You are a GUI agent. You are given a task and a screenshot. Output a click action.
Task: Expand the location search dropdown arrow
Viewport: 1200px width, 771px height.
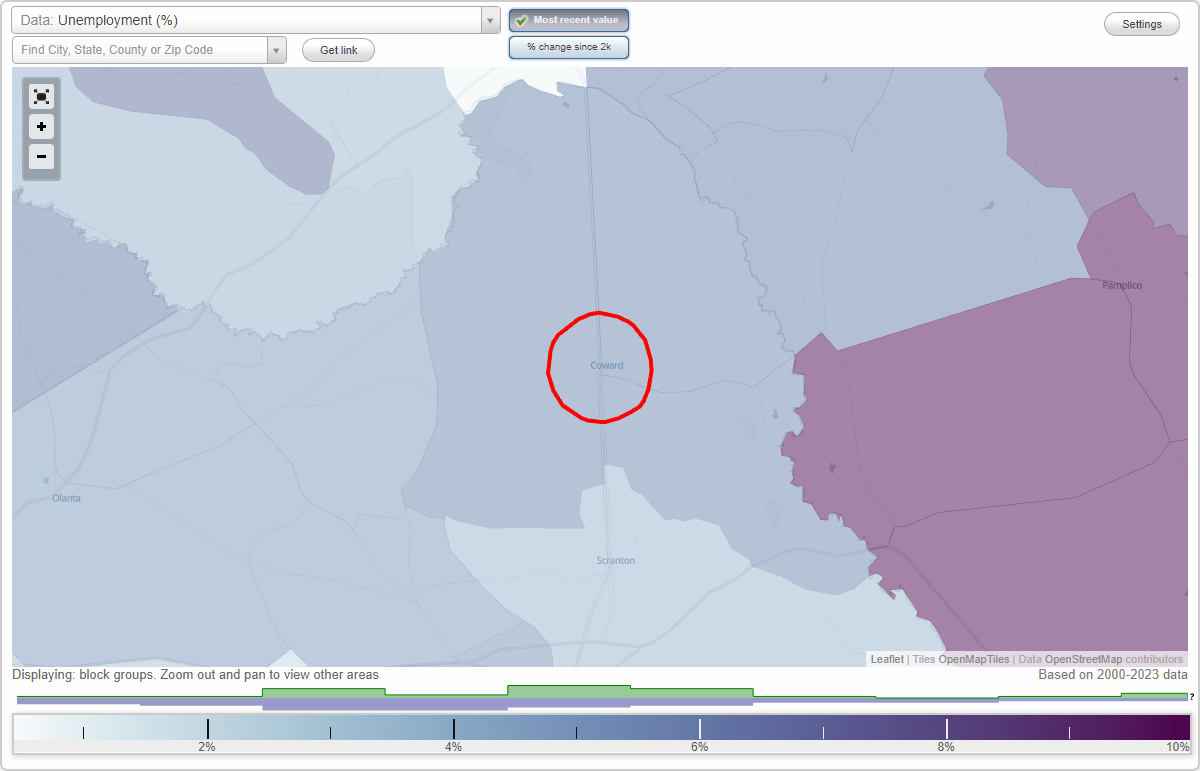tap(277, 50)
